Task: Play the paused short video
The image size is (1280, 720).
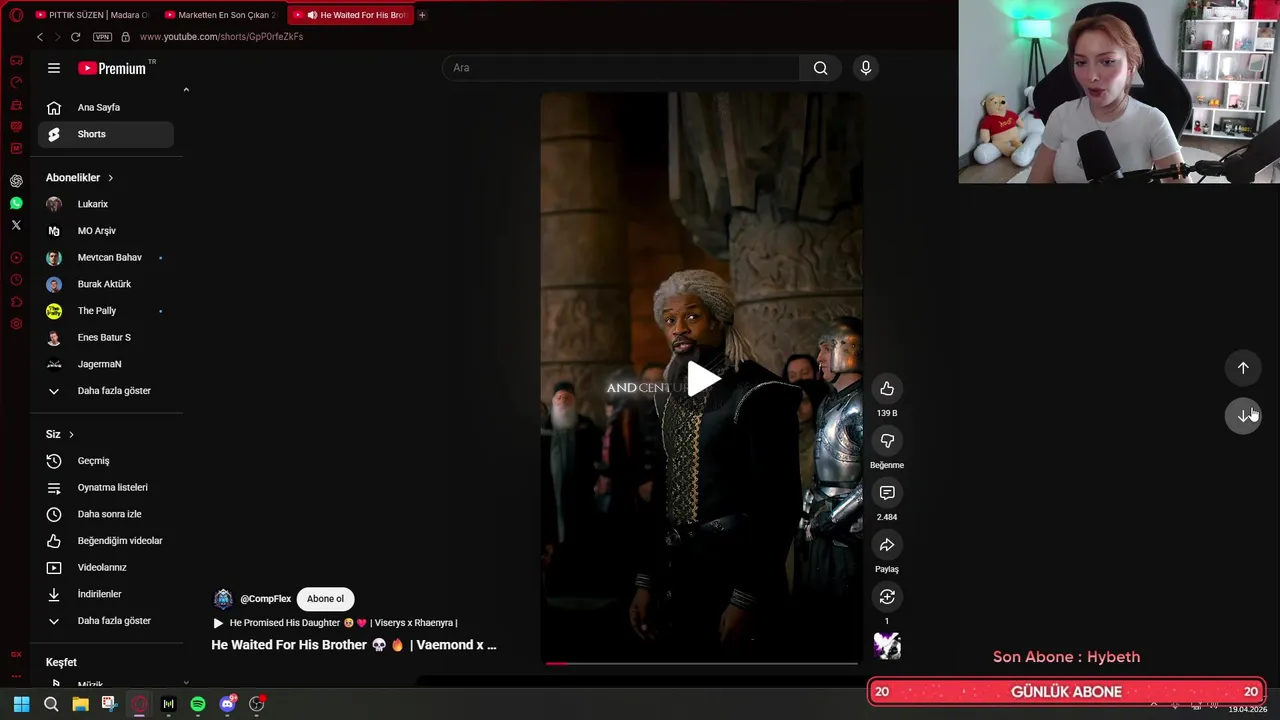Action: pyautogui.click(x=702, y=379)
